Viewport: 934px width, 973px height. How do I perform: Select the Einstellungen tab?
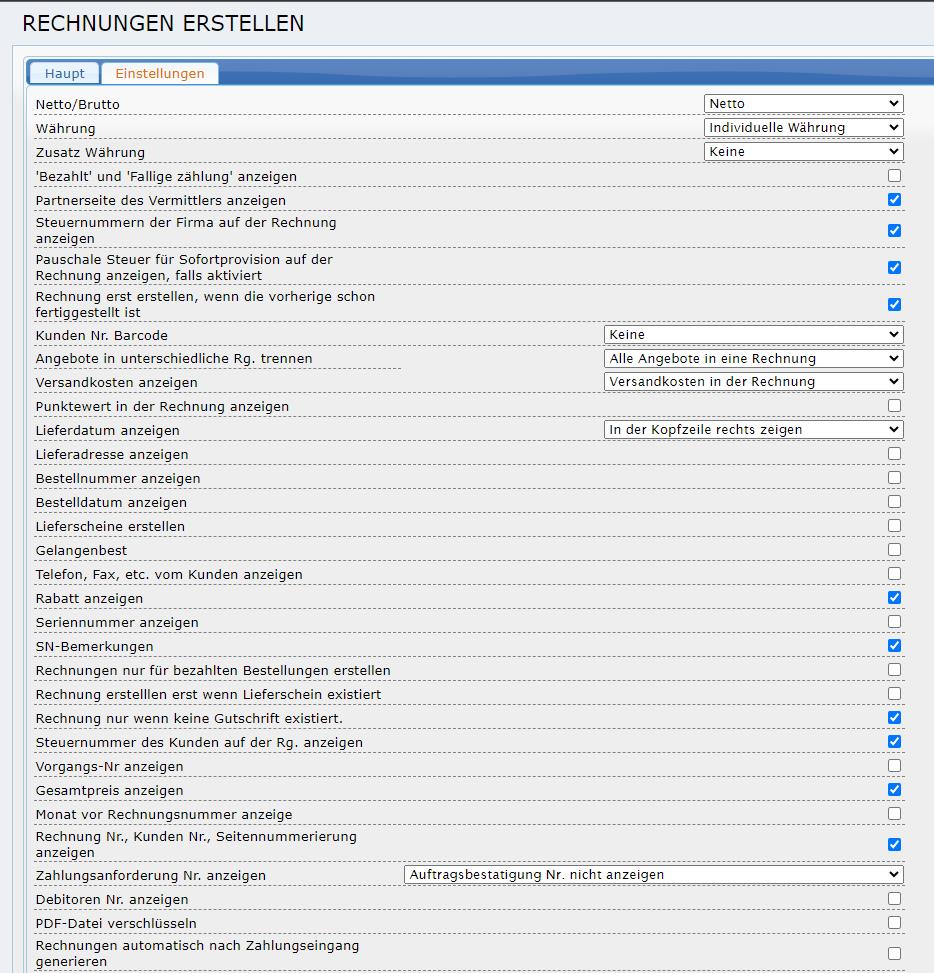(x=159, y=73)
